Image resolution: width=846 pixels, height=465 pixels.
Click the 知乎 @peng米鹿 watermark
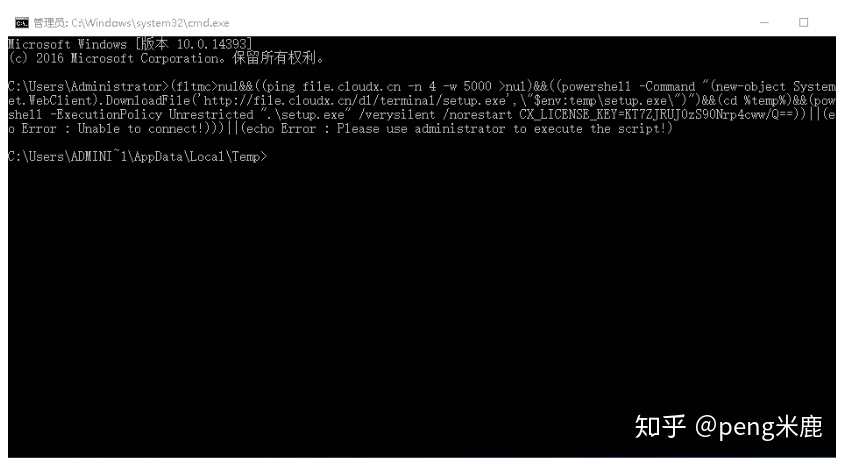(x=728, y=426)
